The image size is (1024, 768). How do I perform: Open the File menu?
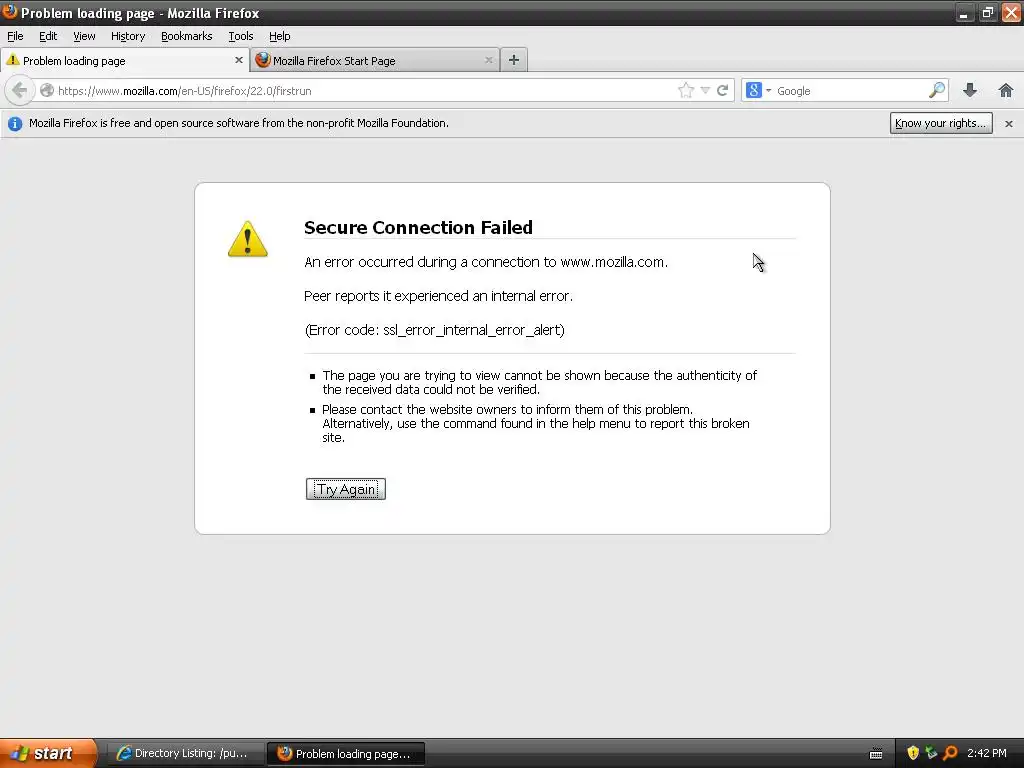[15, 36]
